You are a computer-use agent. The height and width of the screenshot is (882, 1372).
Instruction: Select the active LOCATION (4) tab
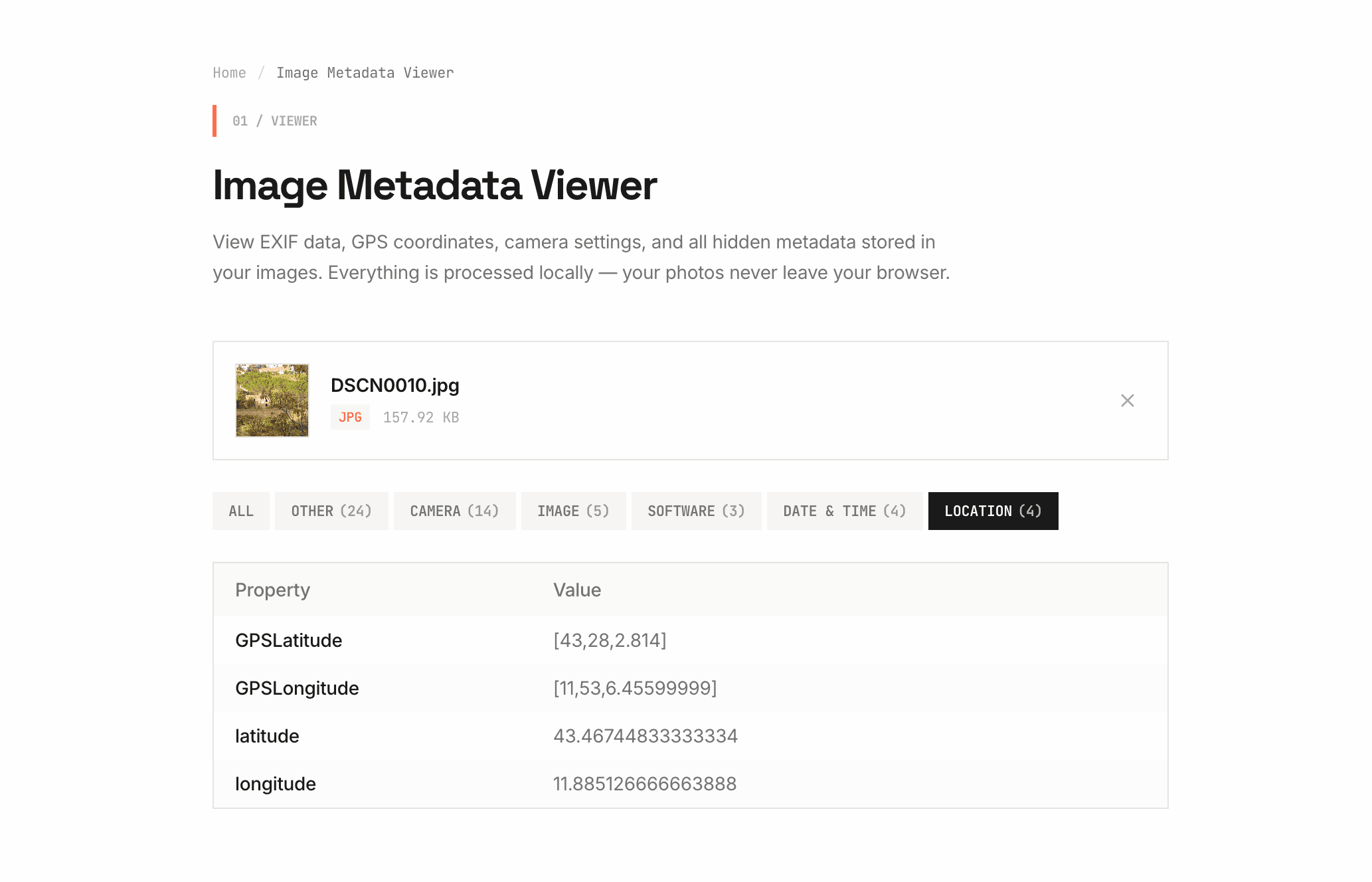993,511
